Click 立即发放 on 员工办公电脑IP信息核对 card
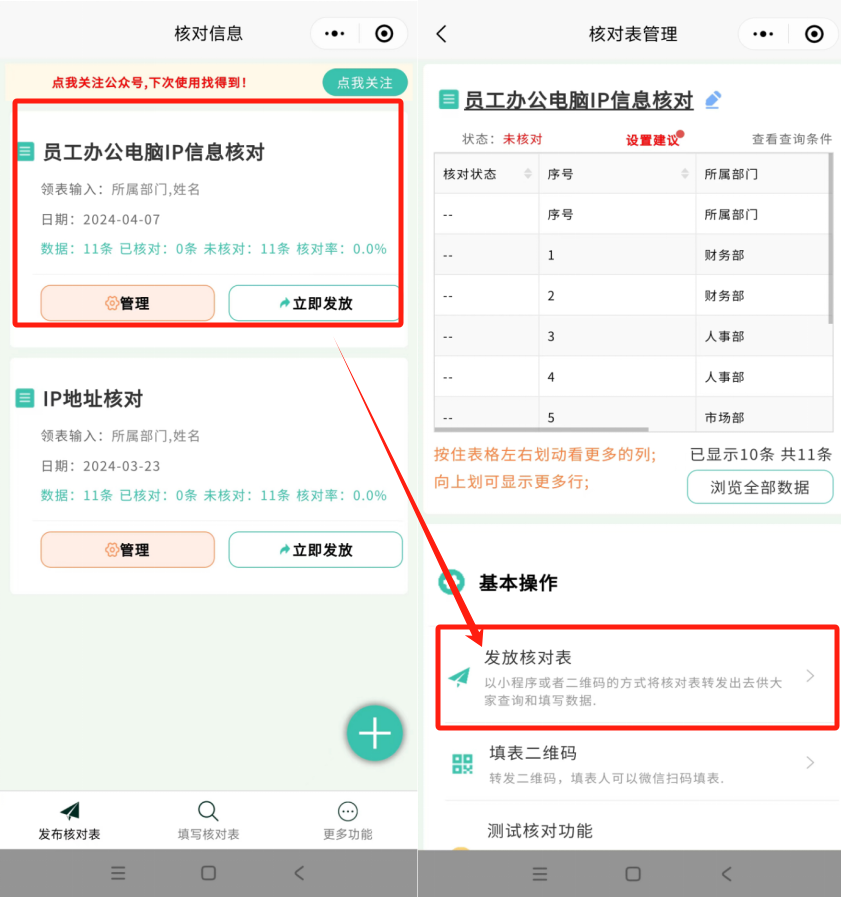 (315, 303)
